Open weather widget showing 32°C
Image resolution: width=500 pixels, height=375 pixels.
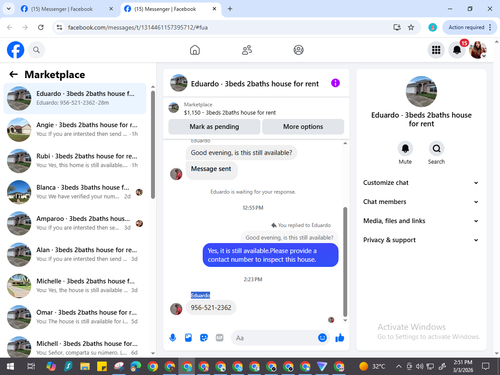click(372, 367)
